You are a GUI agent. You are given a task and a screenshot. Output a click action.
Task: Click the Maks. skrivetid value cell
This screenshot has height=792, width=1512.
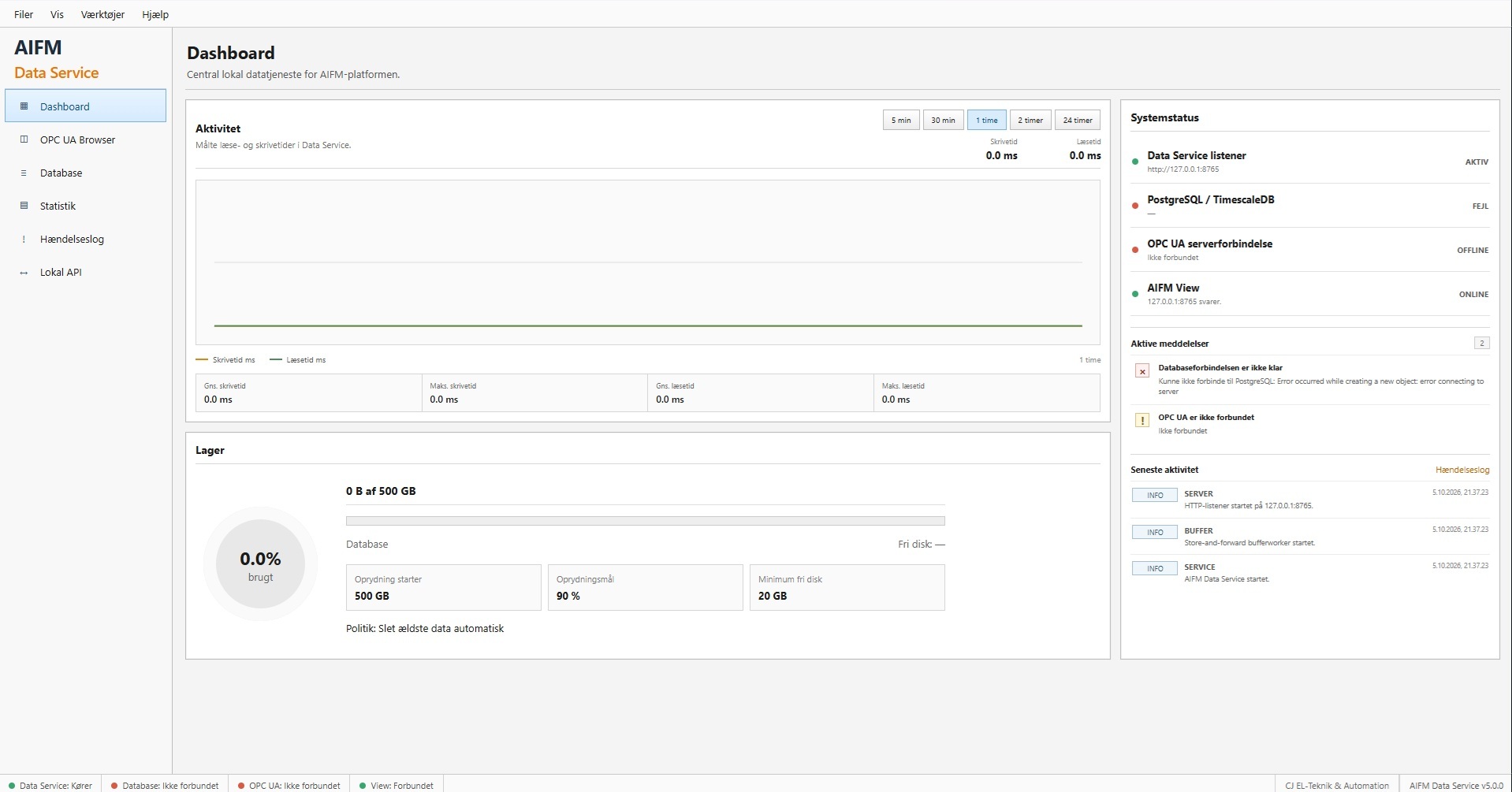tap(534, 392)
